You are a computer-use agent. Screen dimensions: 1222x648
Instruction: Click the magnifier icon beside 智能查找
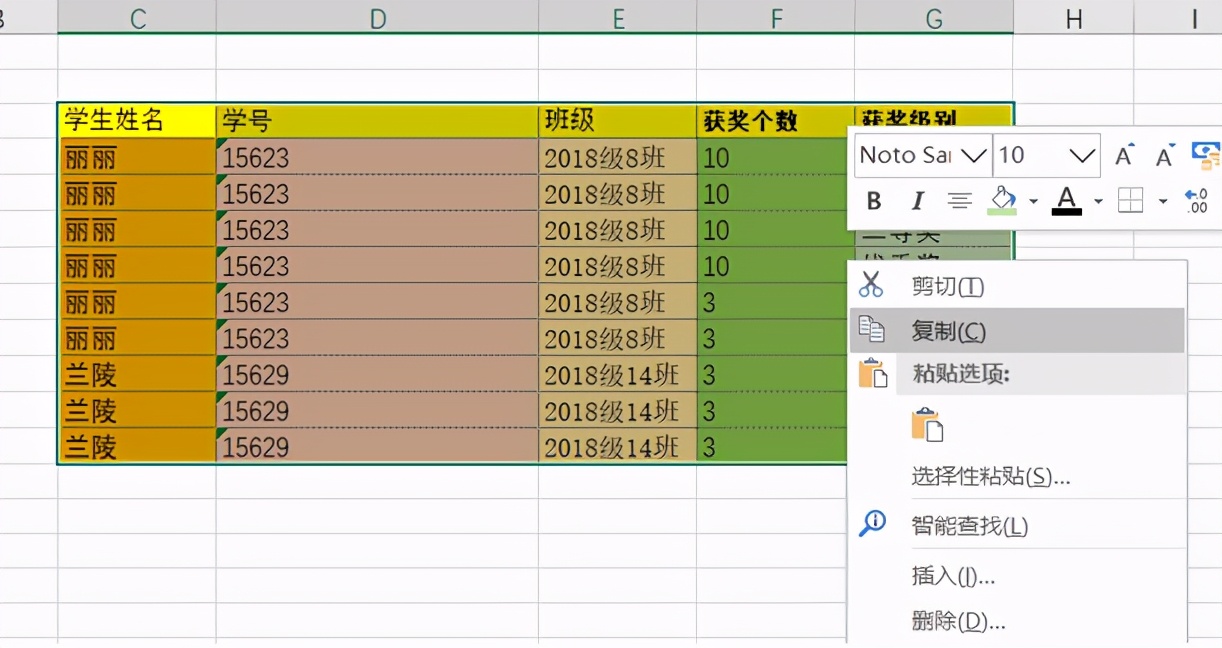tap(872, 524)
